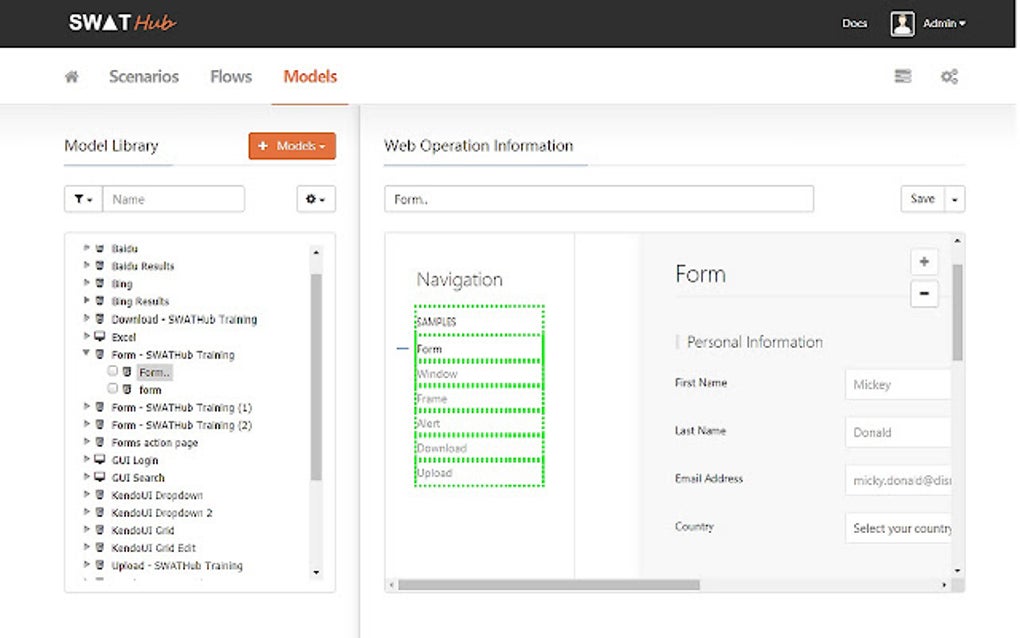Click the minus zoom icon in the model viewer

point(923,293)
